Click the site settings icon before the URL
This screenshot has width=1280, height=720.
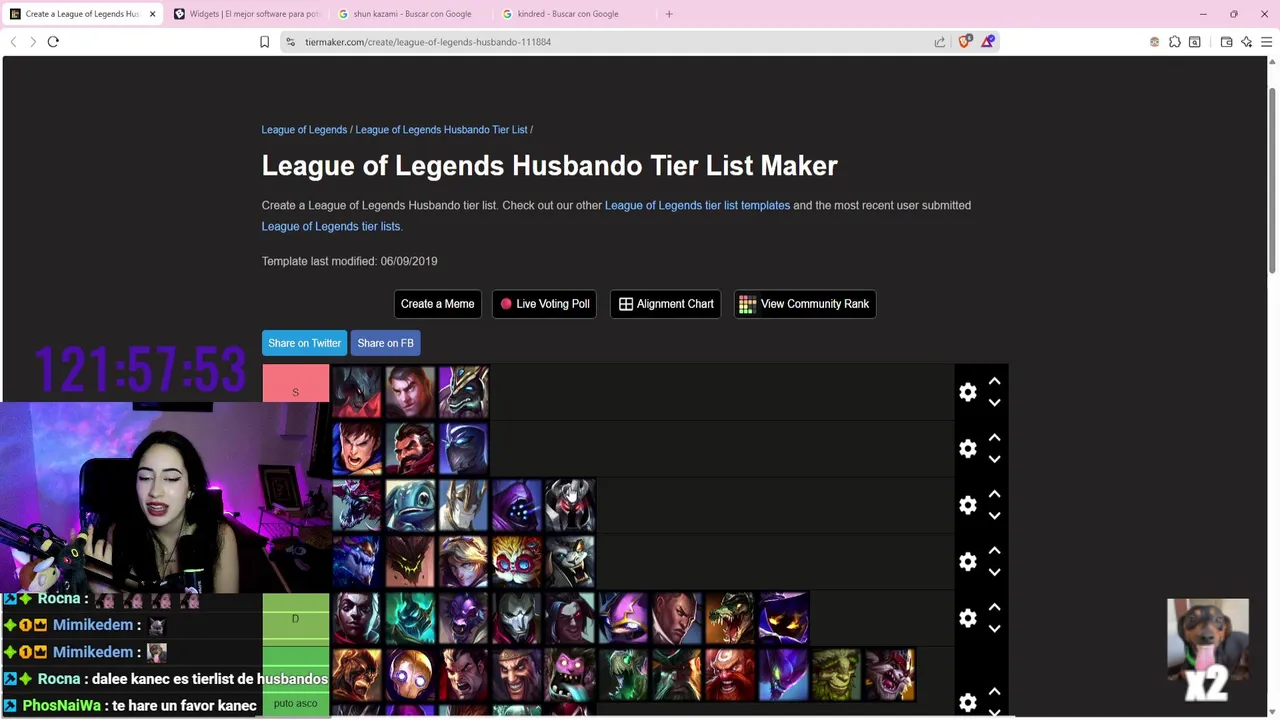coord(290,42)
